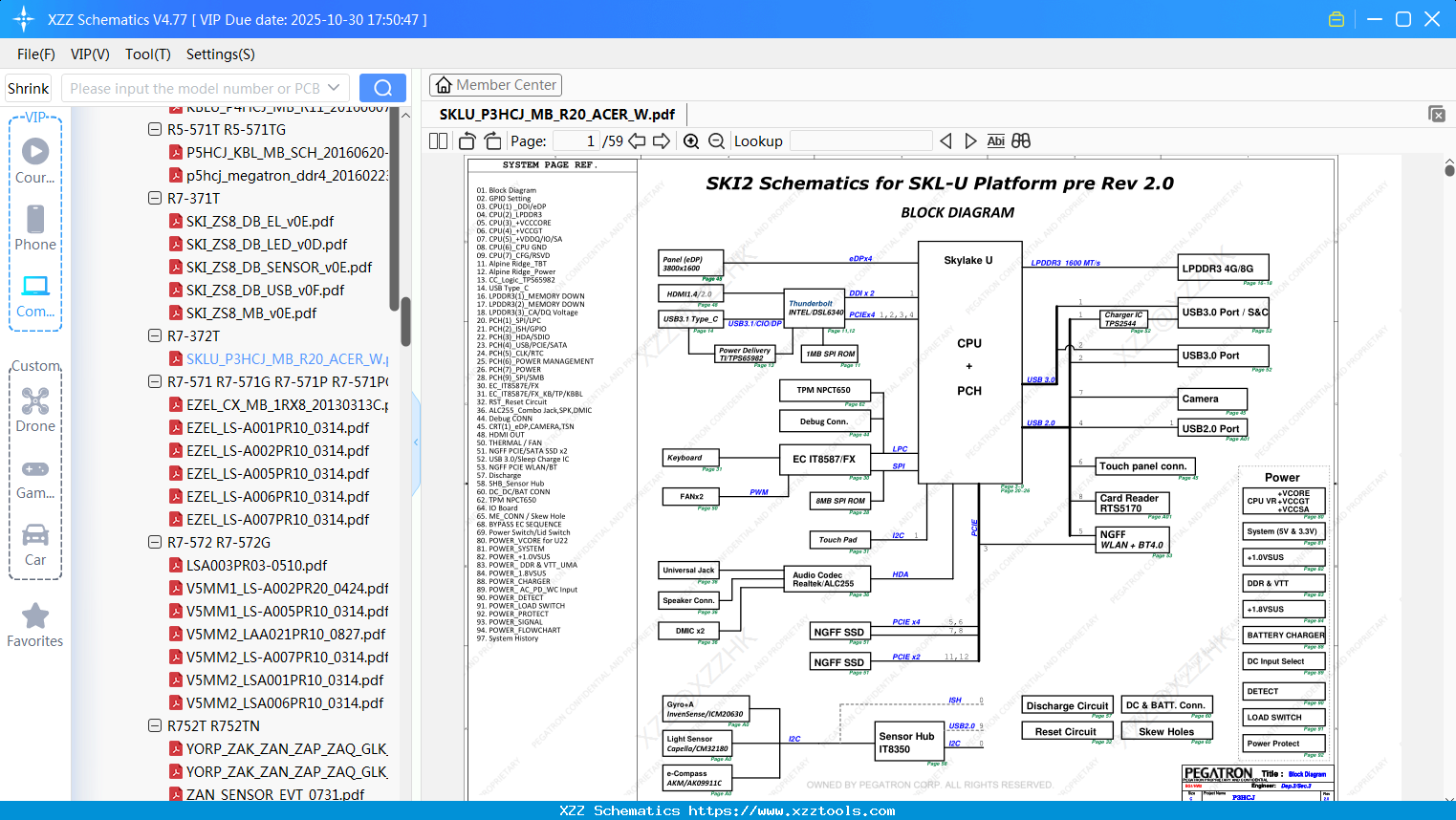Collapse the R7-572 R7-572G folder
Viewport: 1456px width, 820px height.
point(155,542)
